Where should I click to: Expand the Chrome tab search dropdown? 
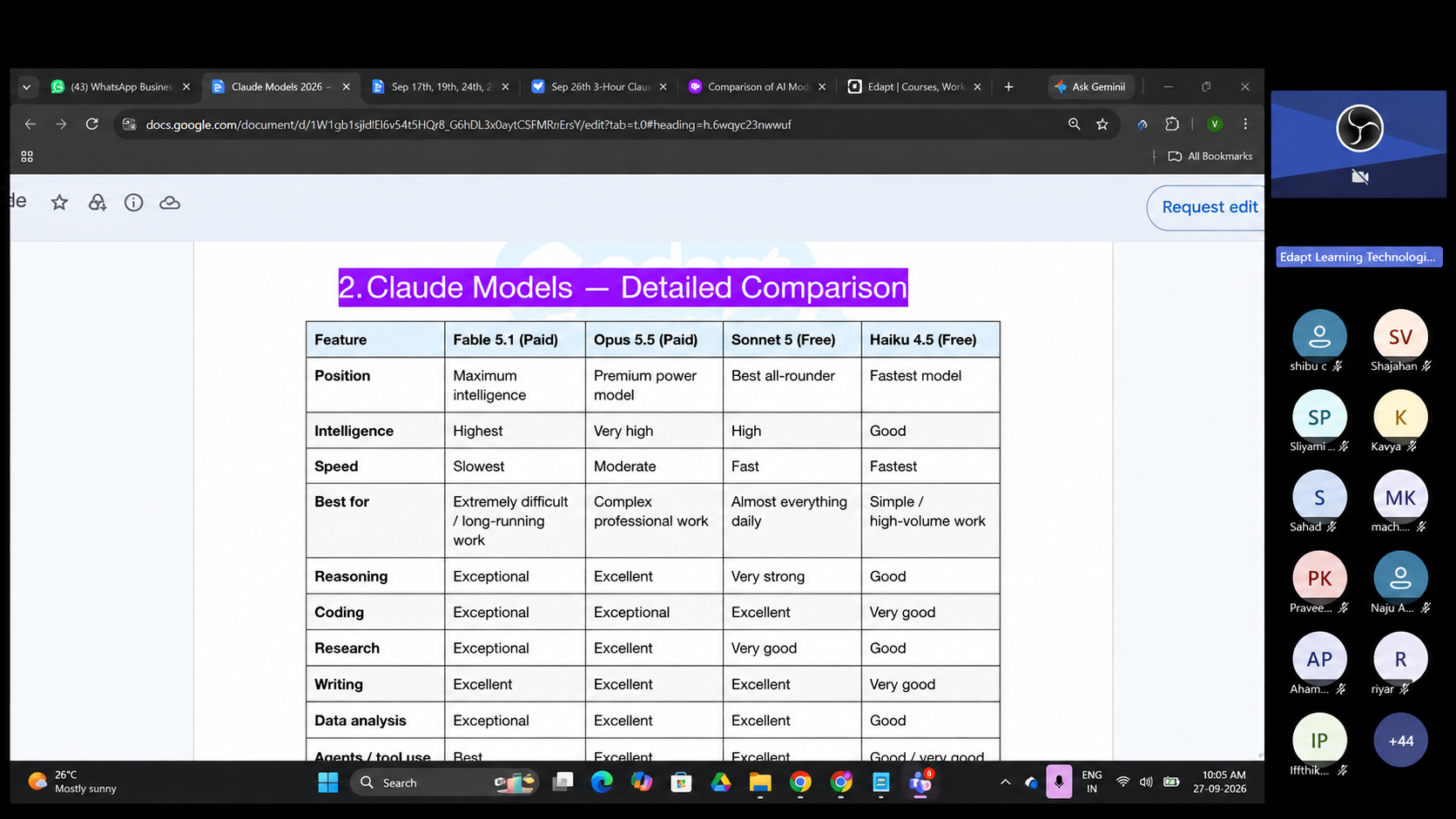click(x=26, y=87)
